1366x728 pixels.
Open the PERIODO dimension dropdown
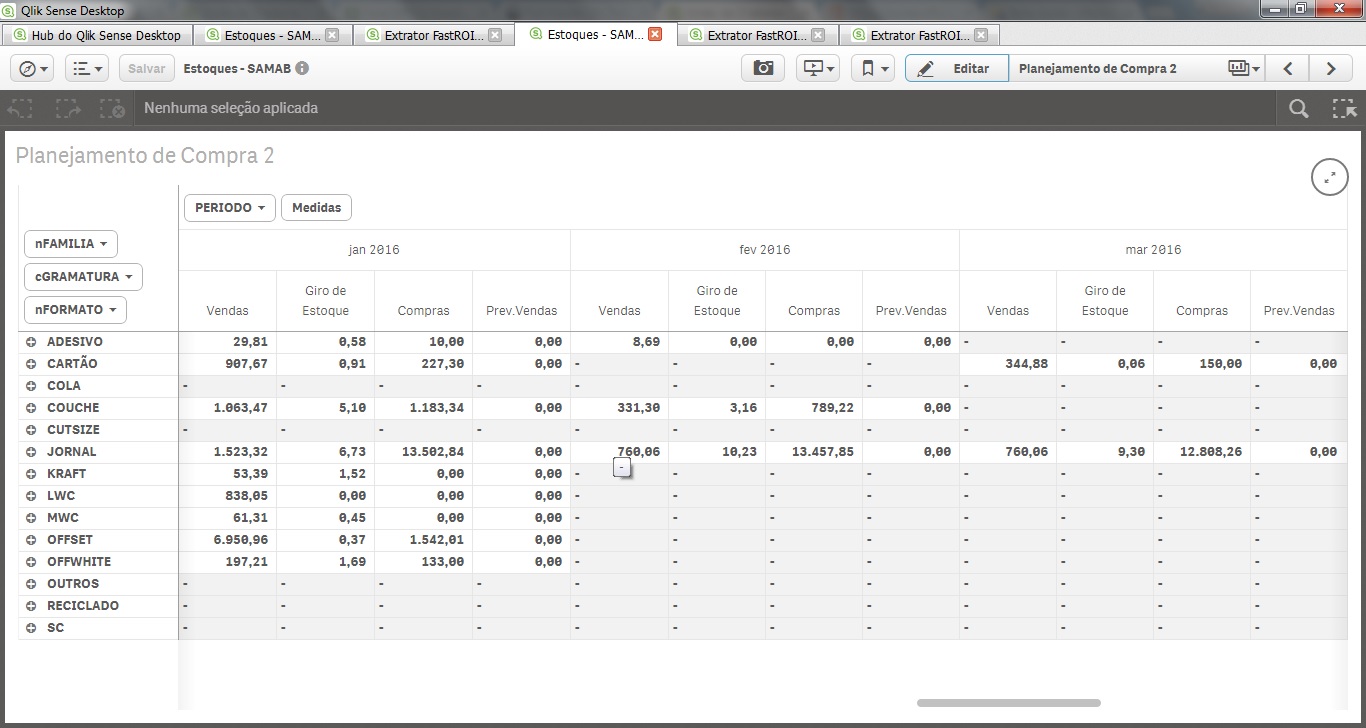click(x=230, y=208)
